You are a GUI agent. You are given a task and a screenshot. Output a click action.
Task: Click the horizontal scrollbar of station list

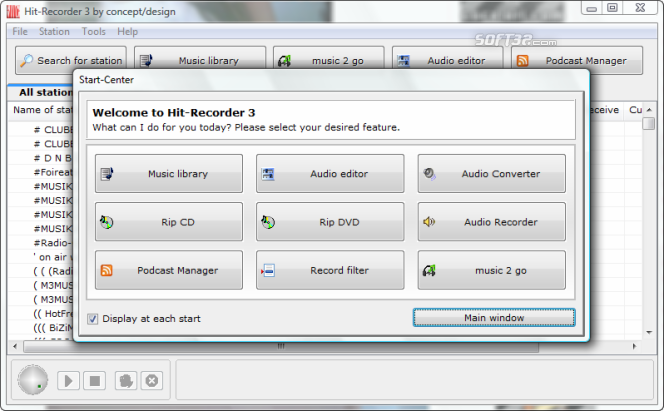(281, 346)
